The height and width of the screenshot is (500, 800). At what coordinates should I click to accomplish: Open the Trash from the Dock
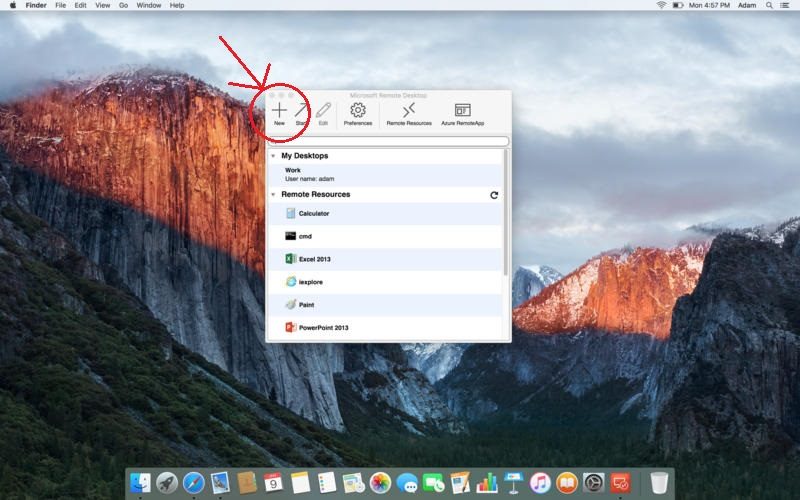(659, 482)
